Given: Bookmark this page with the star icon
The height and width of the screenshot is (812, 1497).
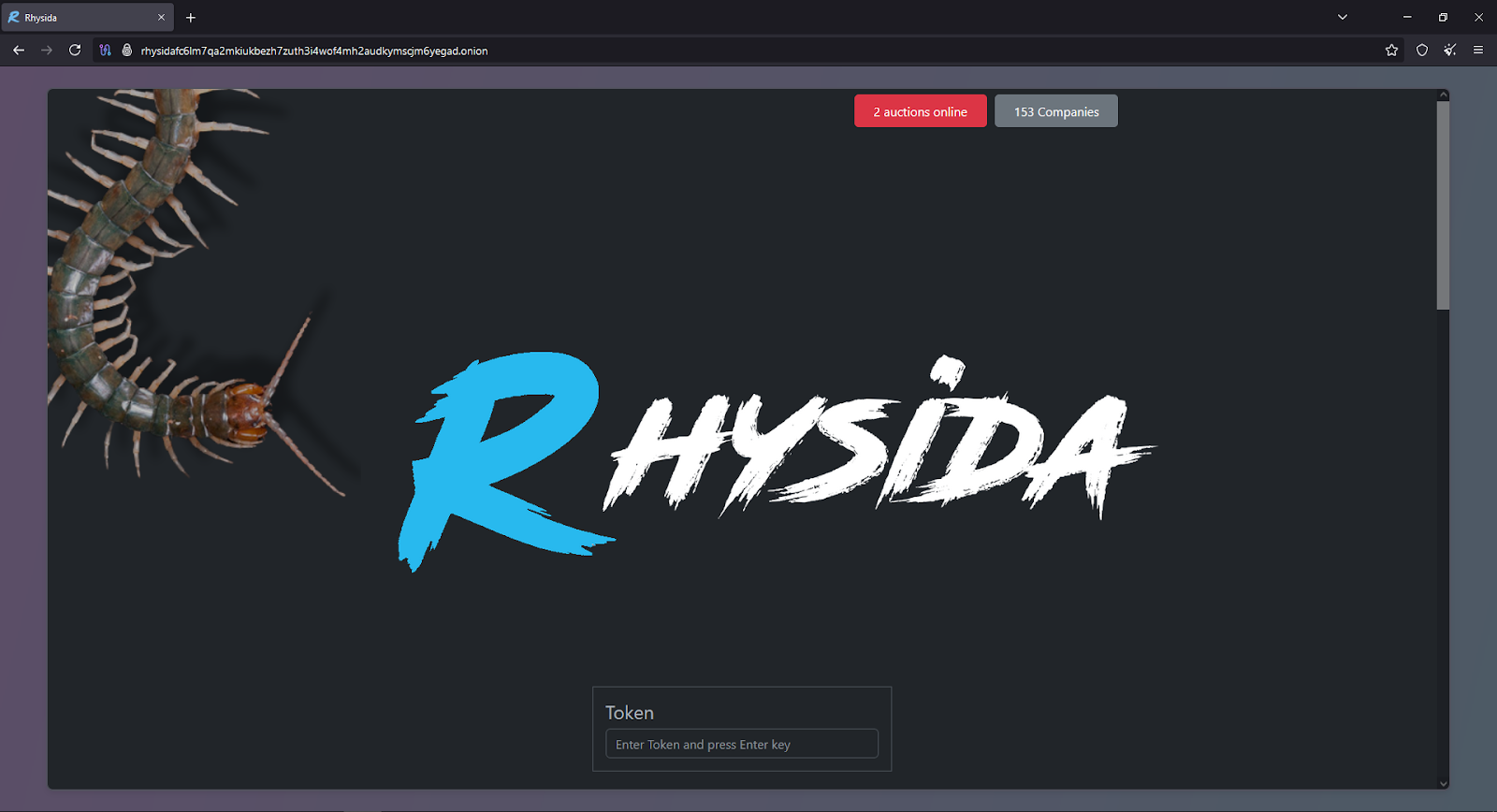Looking at the screenshot, I should (x=1392, y=51).
